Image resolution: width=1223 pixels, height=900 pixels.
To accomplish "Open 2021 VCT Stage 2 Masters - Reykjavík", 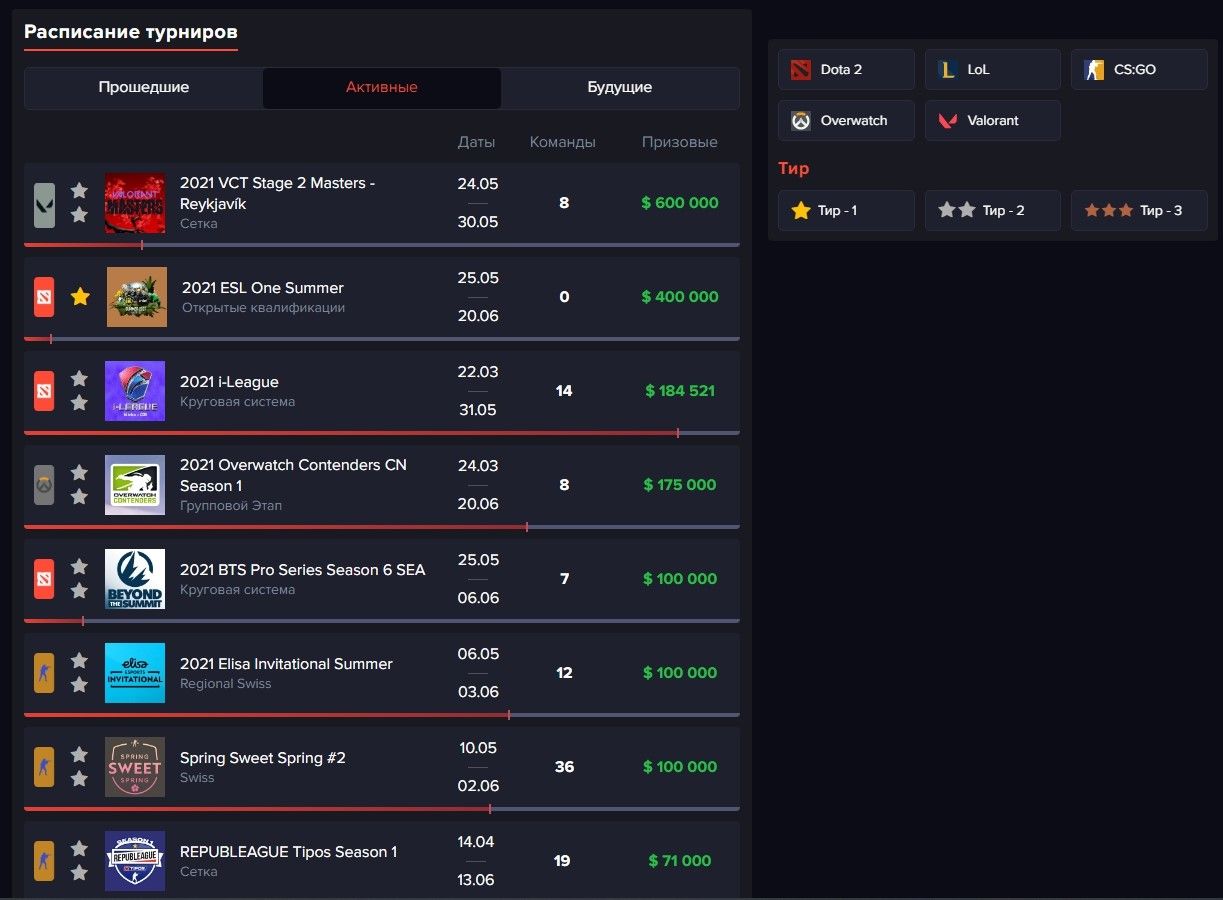I will pos(277,193).
